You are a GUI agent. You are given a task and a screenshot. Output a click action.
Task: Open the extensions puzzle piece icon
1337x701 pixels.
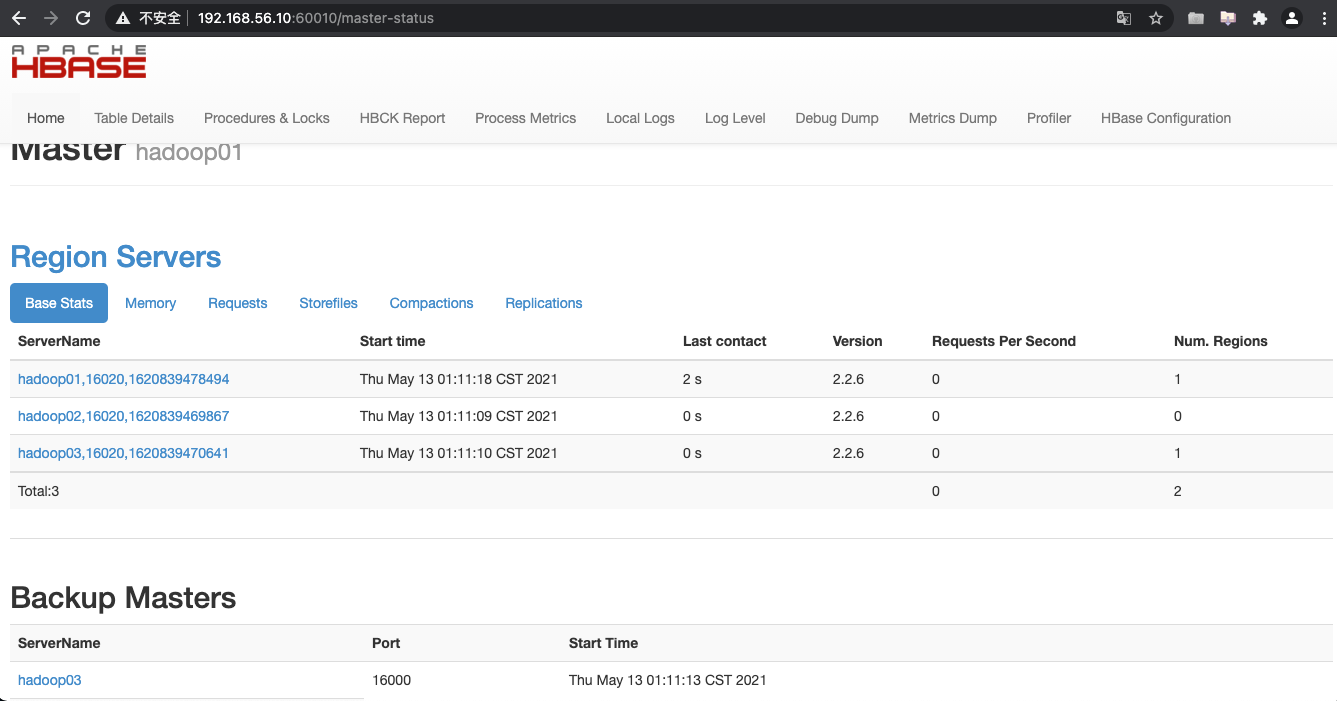[1259, 18]
